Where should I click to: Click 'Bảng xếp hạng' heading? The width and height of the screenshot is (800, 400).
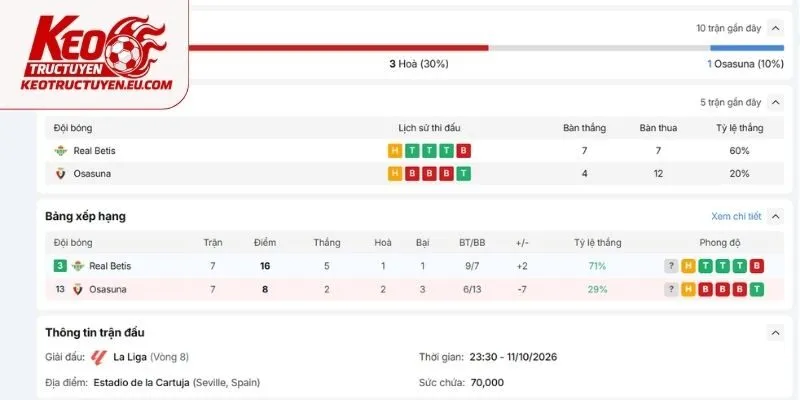pos(85,216)
